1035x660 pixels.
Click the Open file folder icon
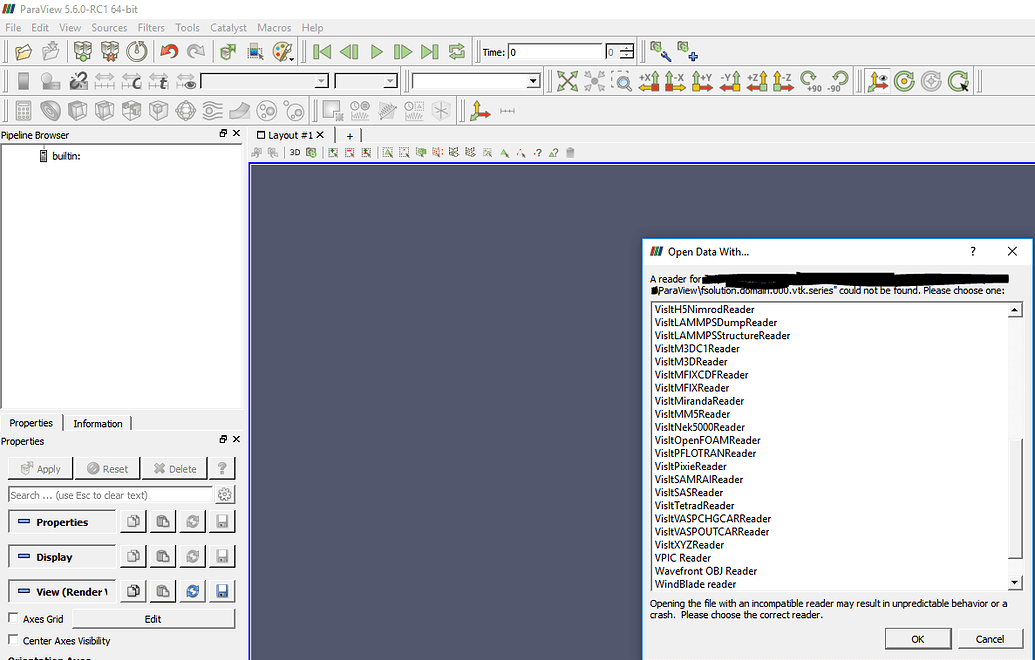pyautogui.click(x=23, y=51)
